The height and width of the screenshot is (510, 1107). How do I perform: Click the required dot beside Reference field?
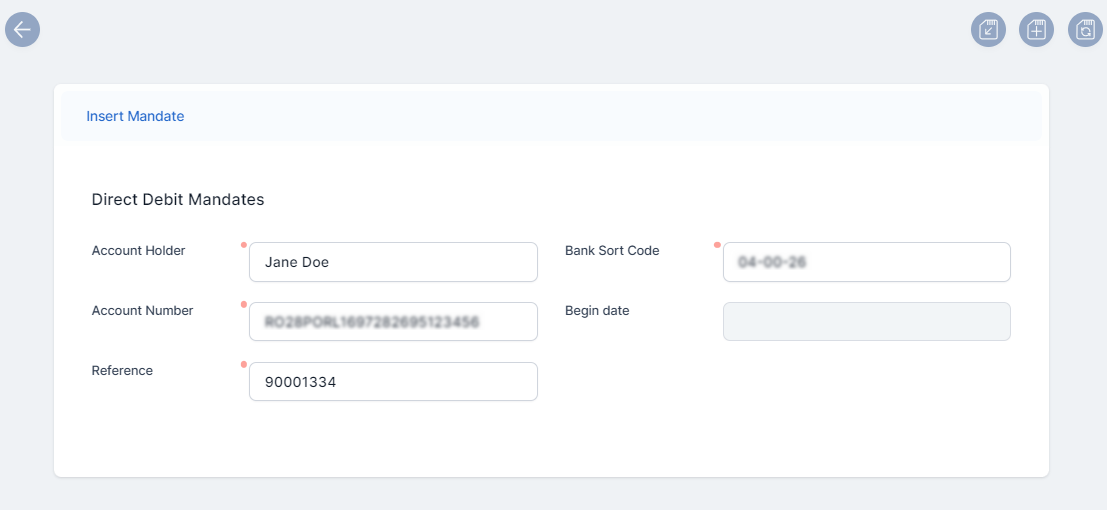click(x=243, y=365)
